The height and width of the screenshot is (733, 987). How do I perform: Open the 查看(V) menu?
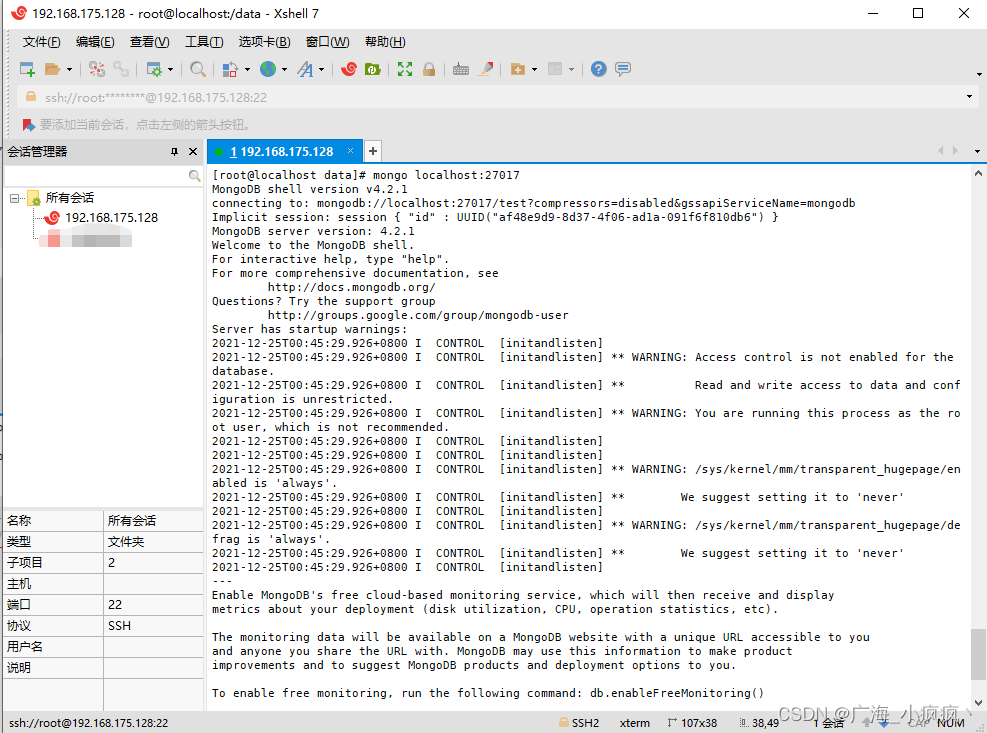pos(149,42)
